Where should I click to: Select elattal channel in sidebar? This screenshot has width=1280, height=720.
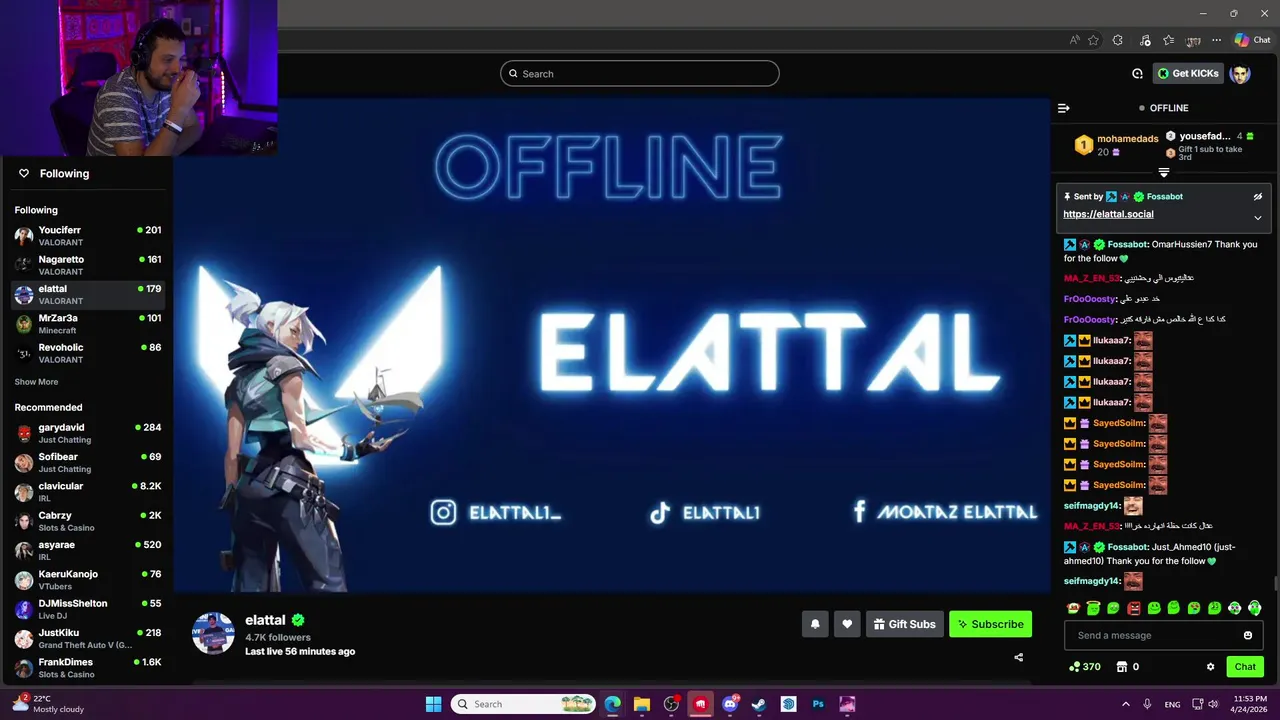[x=88, y=294]
